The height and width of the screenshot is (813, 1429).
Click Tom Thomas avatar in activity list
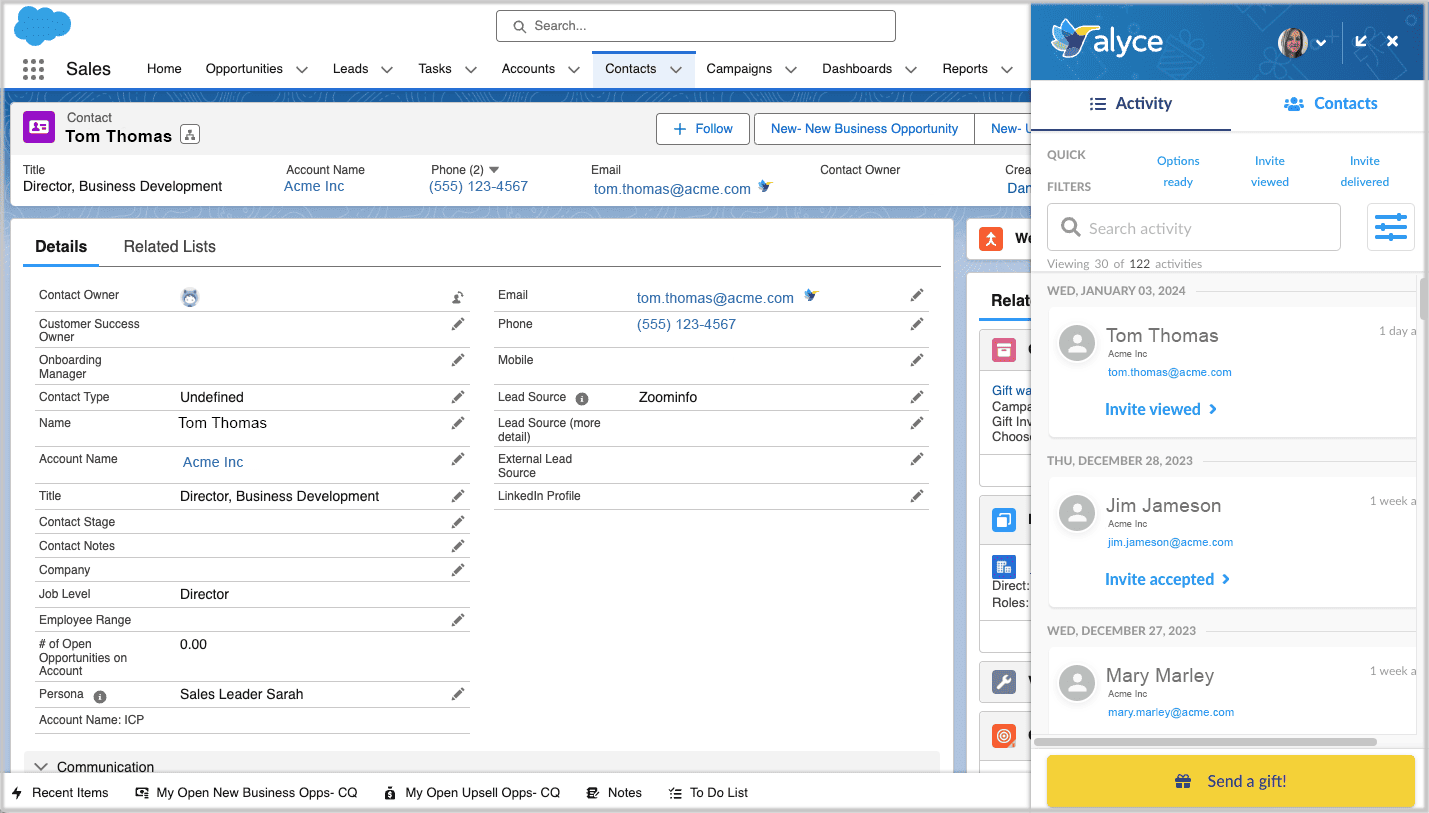1077,344
